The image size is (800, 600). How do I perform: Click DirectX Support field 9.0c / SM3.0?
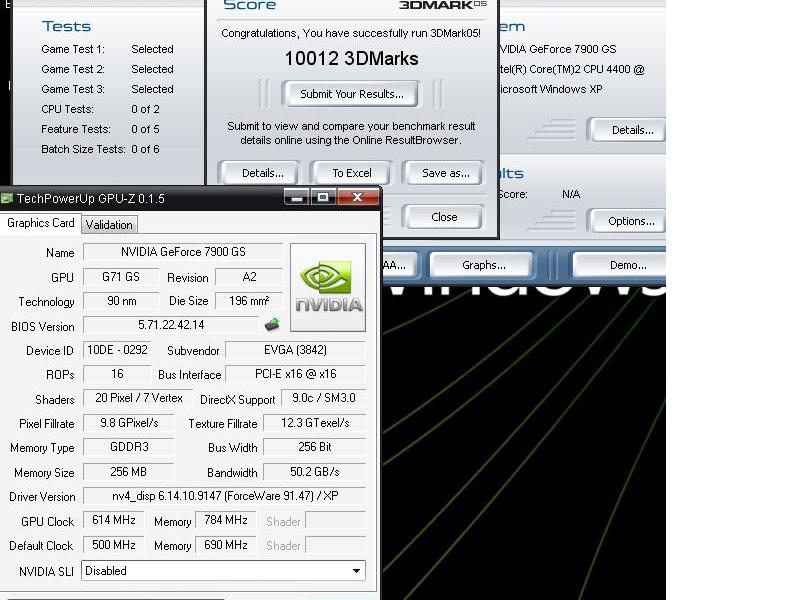point(323,398)
